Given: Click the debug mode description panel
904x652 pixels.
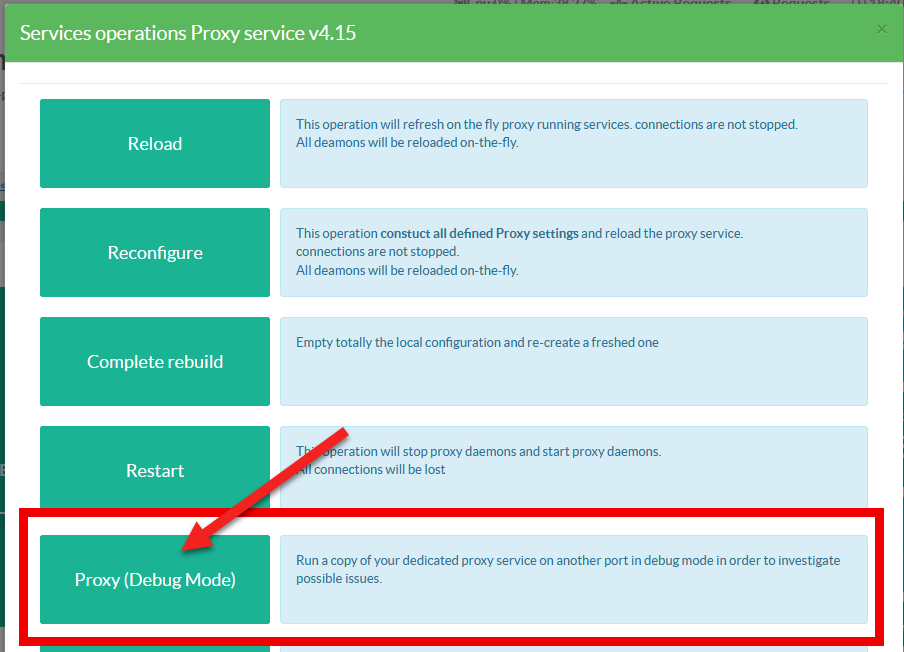Looking at the screenshot, I should pyautogui.click(x=573, y=579).
